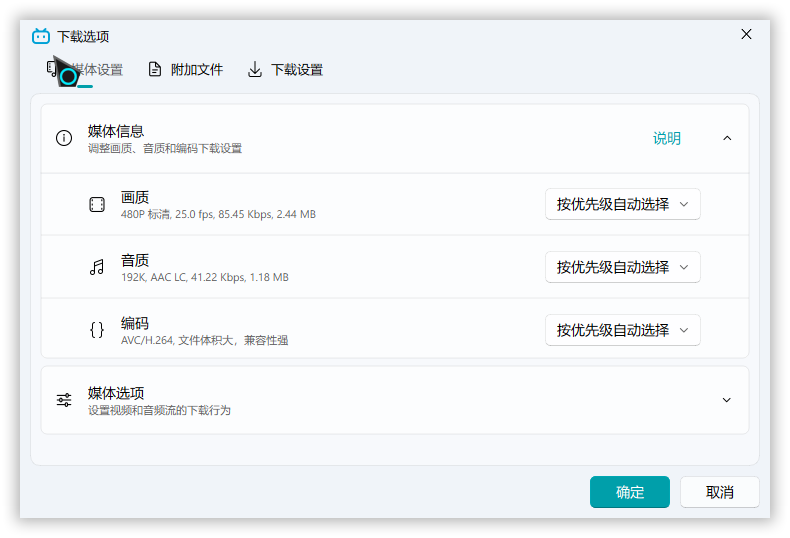790x538 pixels.
Task: Switch to the 附加文件 tab
Action: click(x=196, y=70)
